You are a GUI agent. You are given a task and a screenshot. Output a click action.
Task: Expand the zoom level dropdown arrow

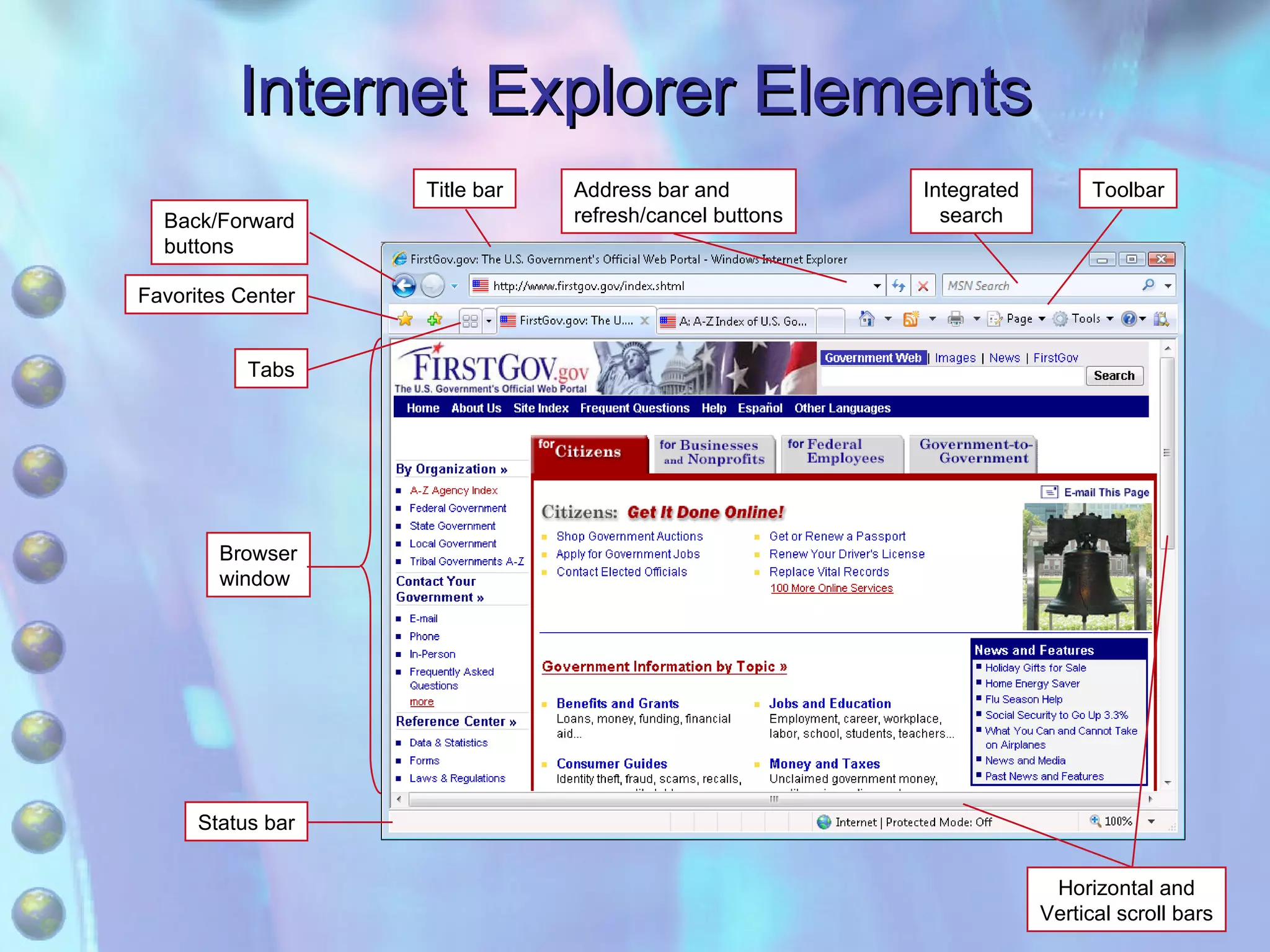click(1152, 821)
